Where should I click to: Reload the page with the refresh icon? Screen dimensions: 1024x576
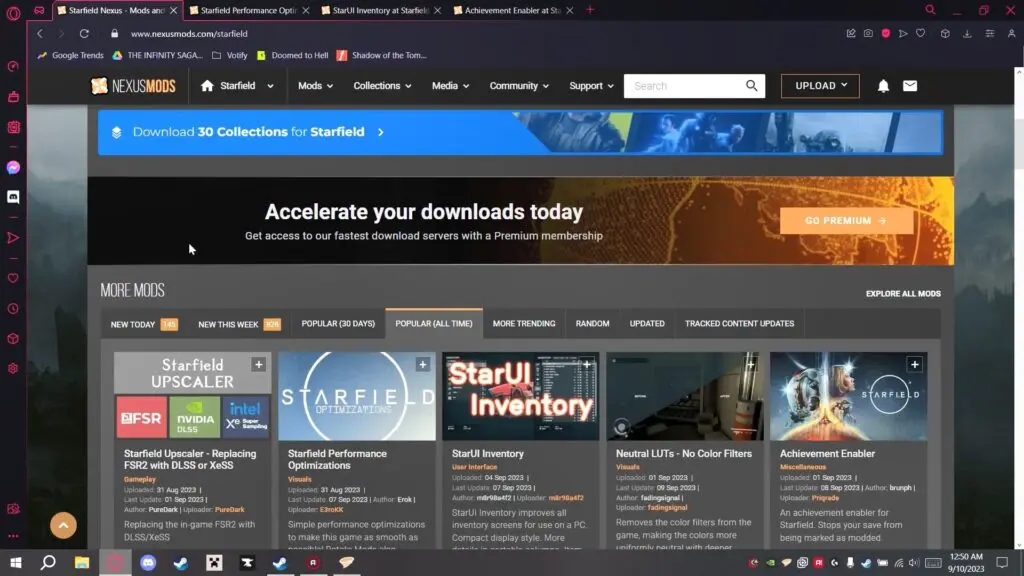84,33
